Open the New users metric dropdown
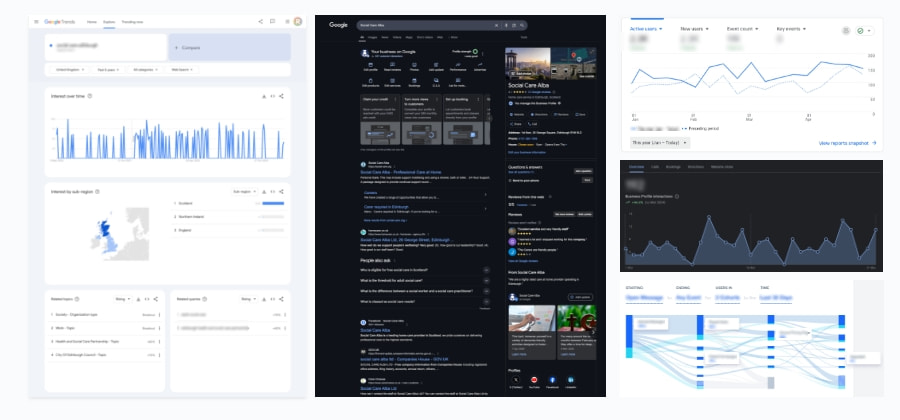The image size is (900, 420). coord(695,29)
